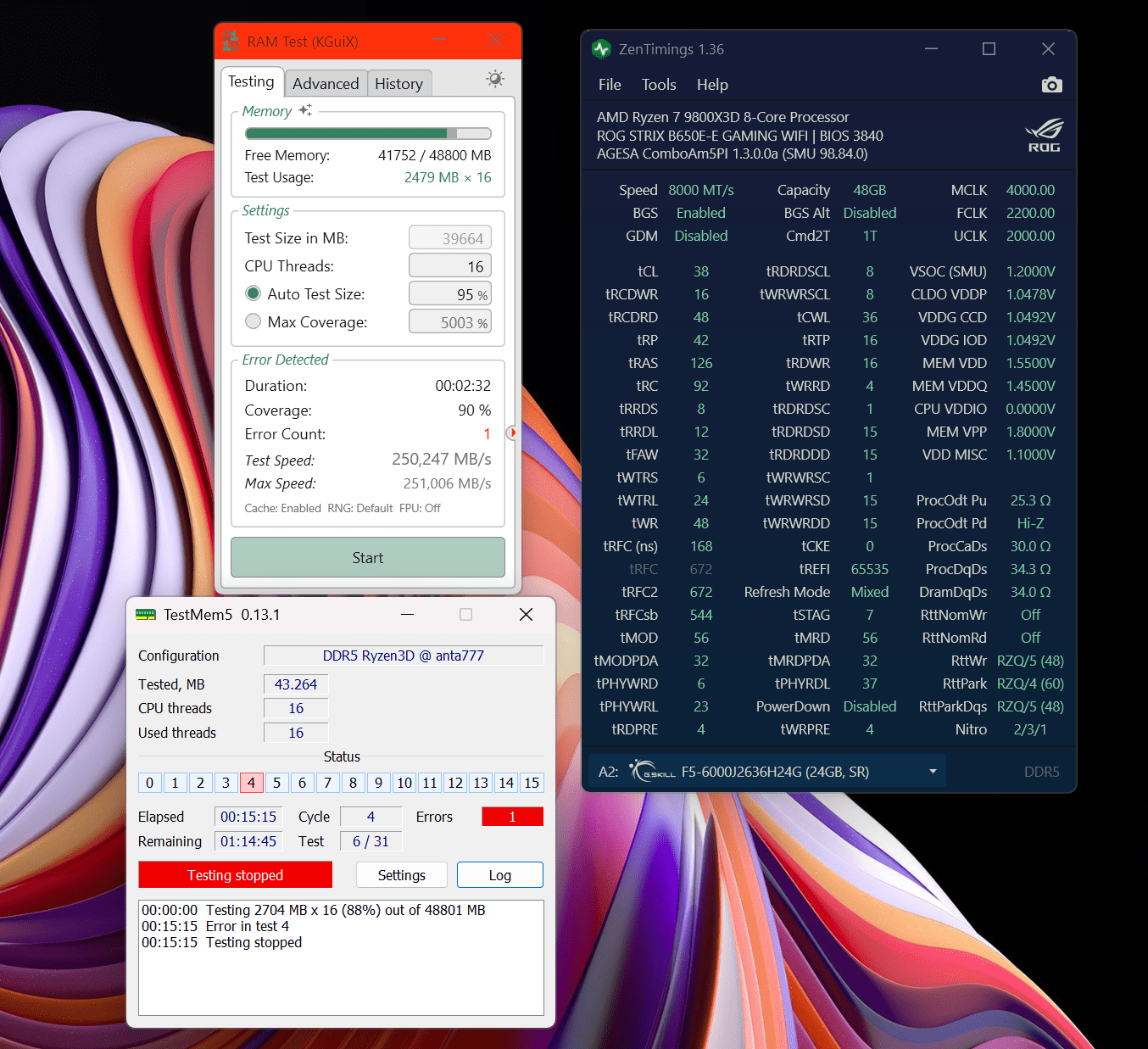
Task: Select the Max Coverage radio button
Action: 253,321
